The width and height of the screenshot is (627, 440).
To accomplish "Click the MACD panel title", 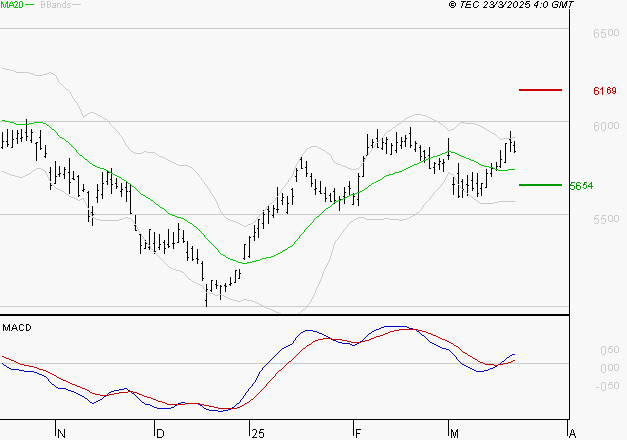I will (17, 328).
